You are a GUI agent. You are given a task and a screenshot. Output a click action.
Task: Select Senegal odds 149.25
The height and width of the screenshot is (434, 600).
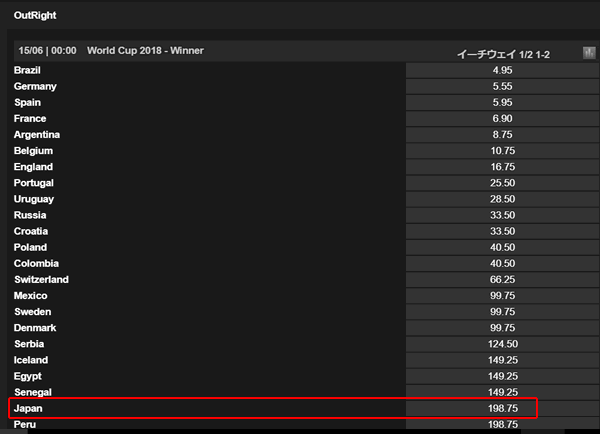502,392
